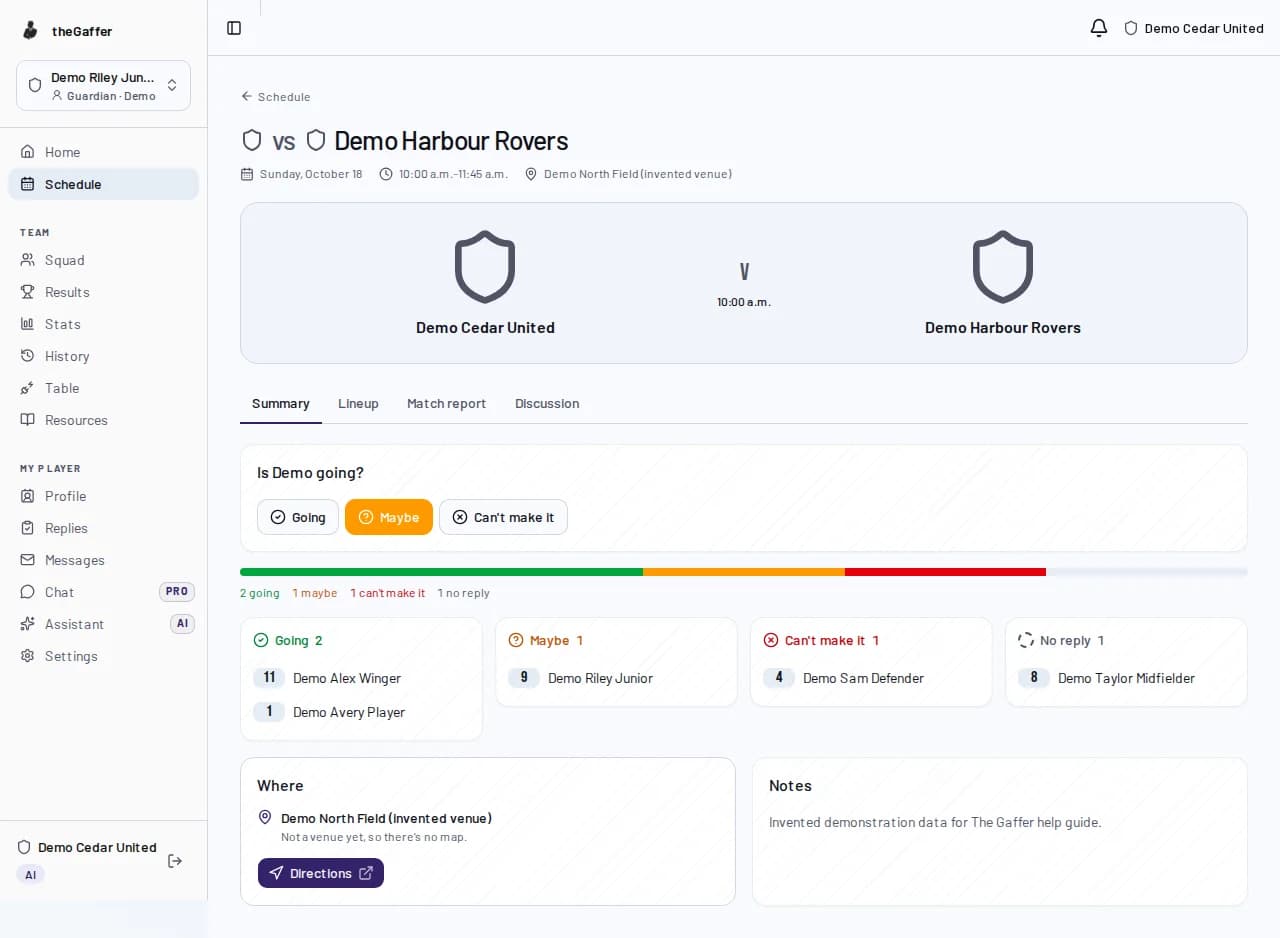The image size is (1280, 938).
Task: Choose Can't make it response
Action: point(503,517)
